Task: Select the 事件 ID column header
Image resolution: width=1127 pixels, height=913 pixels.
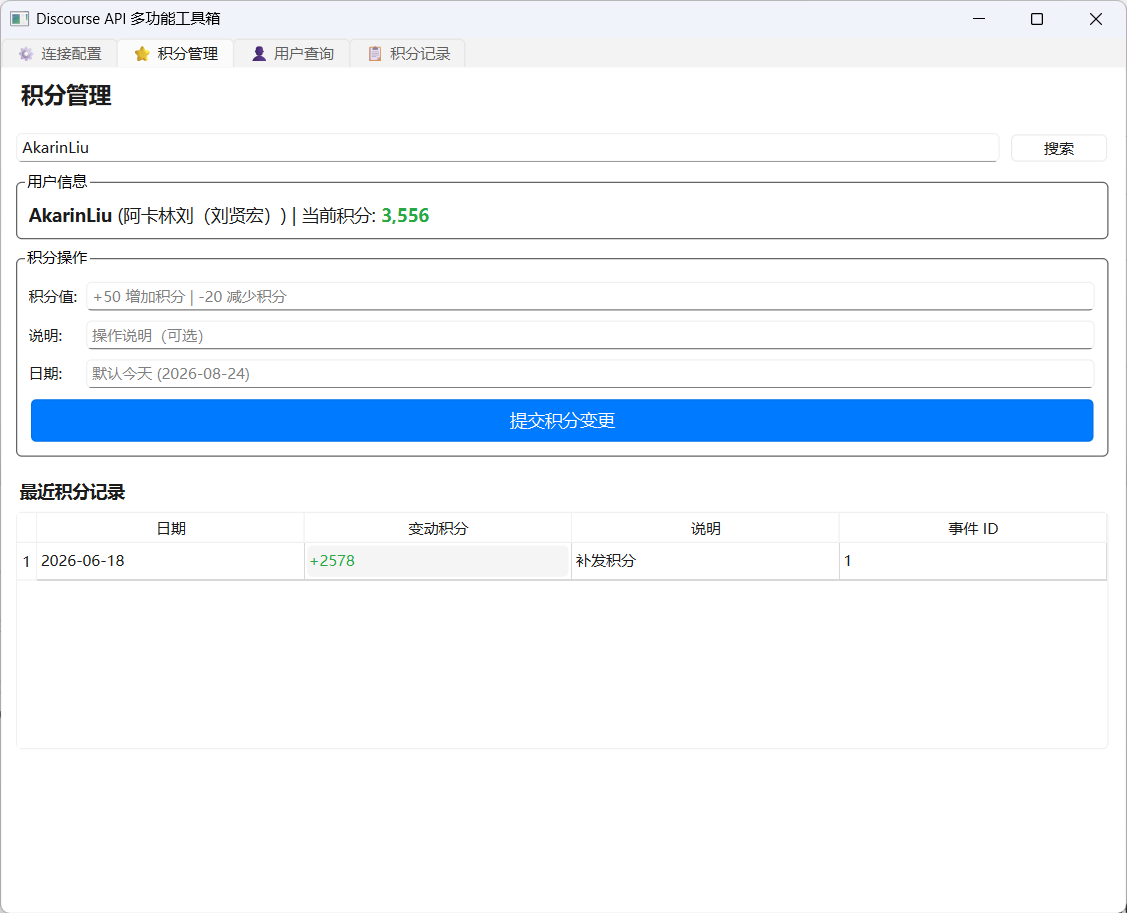Action: [x=972, y=528]
